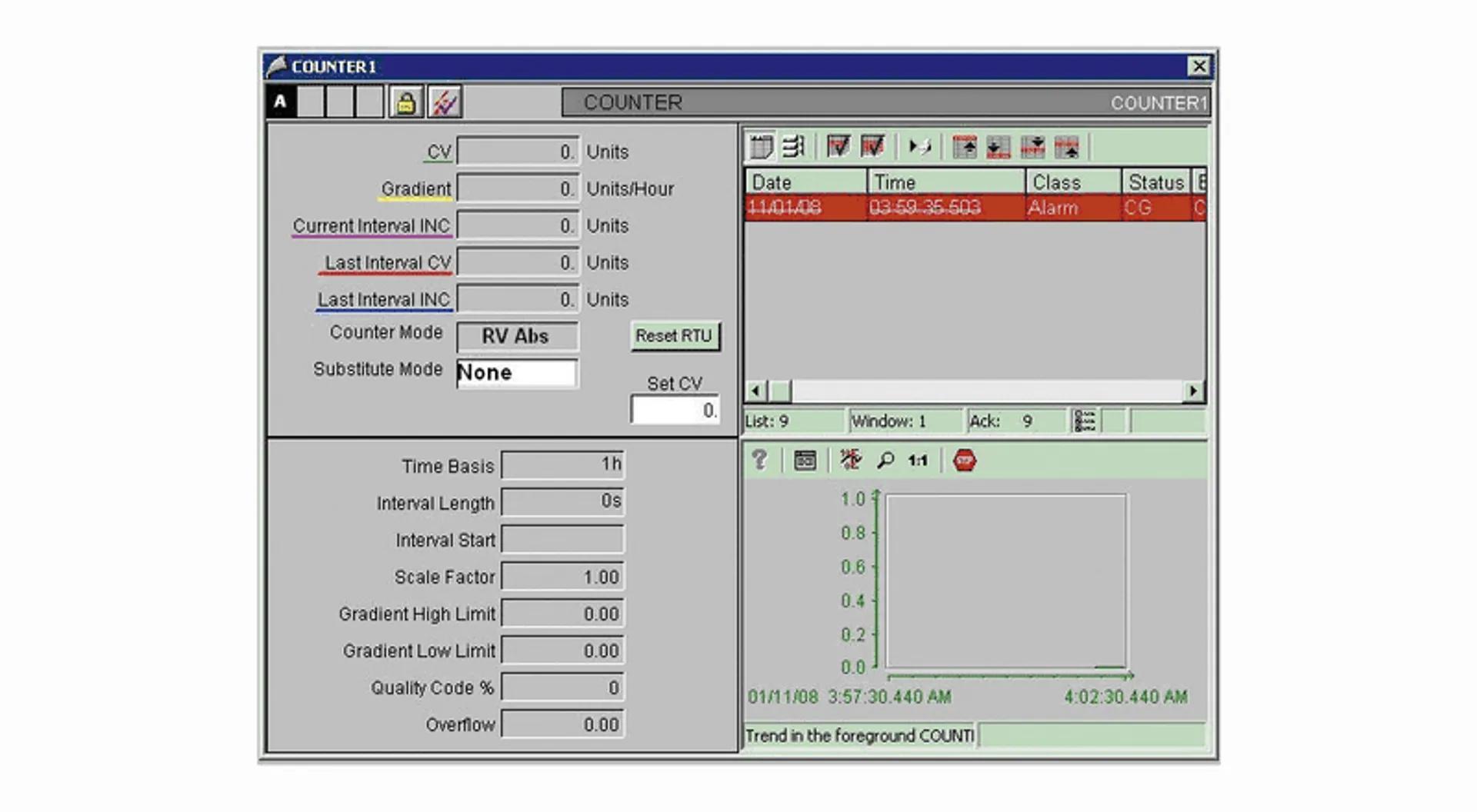Click the trend end time 4:02:30.440 AM

click(1125, 697)
